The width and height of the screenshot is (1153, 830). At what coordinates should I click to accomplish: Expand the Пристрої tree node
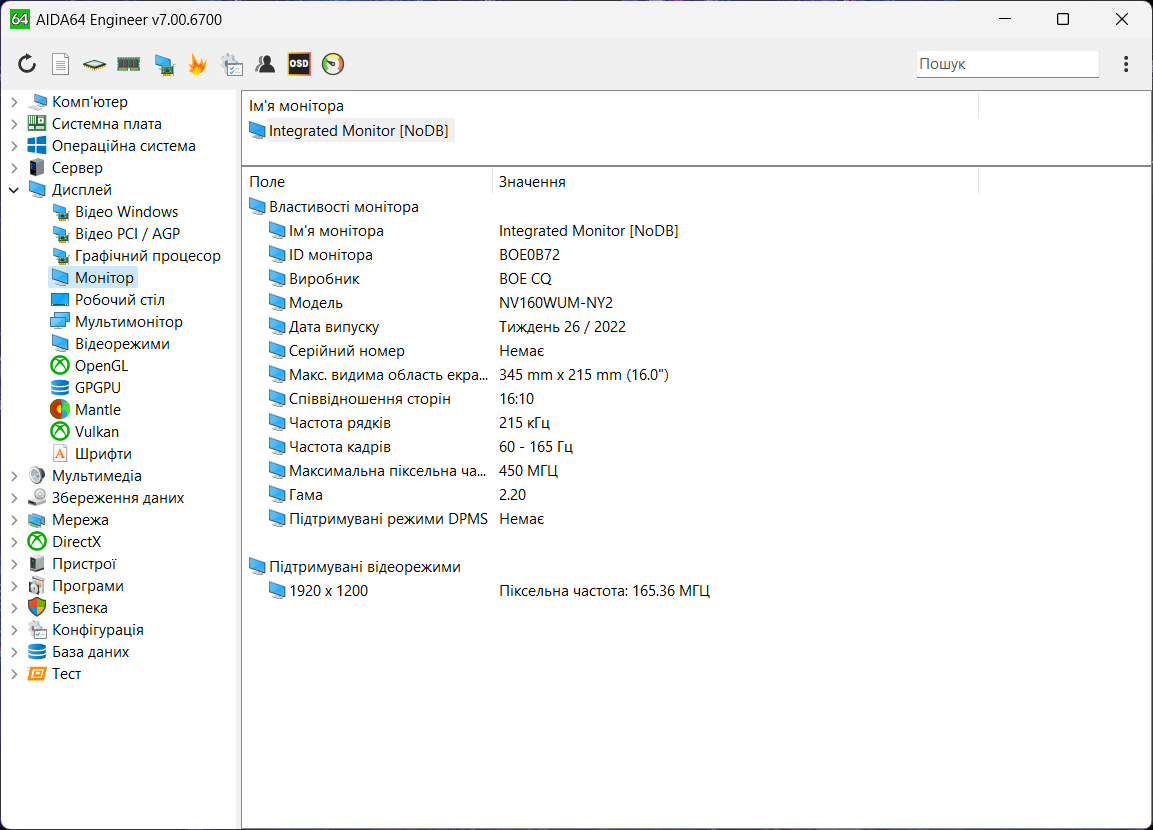(14, 565)
